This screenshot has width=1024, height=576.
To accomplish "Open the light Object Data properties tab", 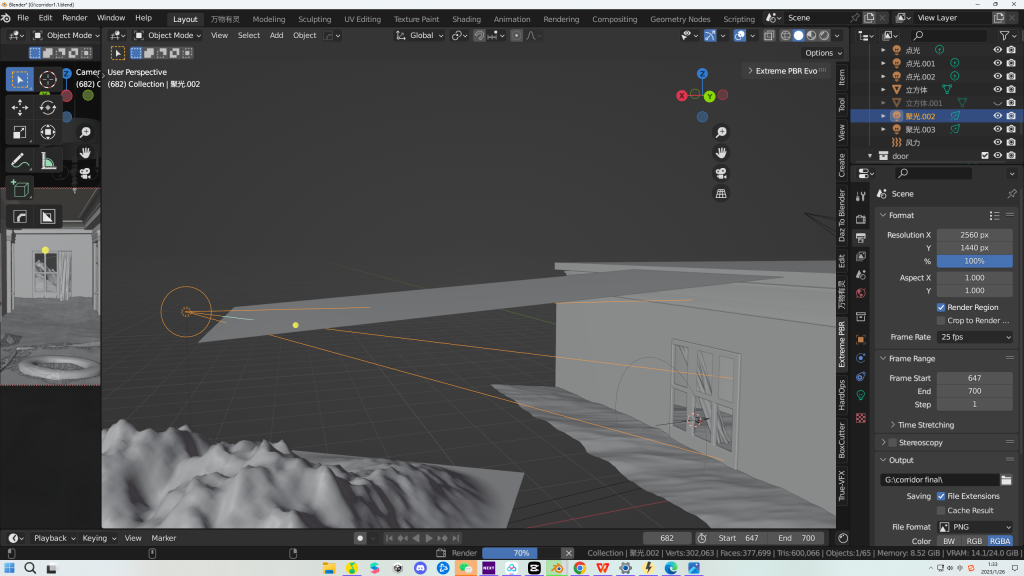I will click(x=861, y=395).
